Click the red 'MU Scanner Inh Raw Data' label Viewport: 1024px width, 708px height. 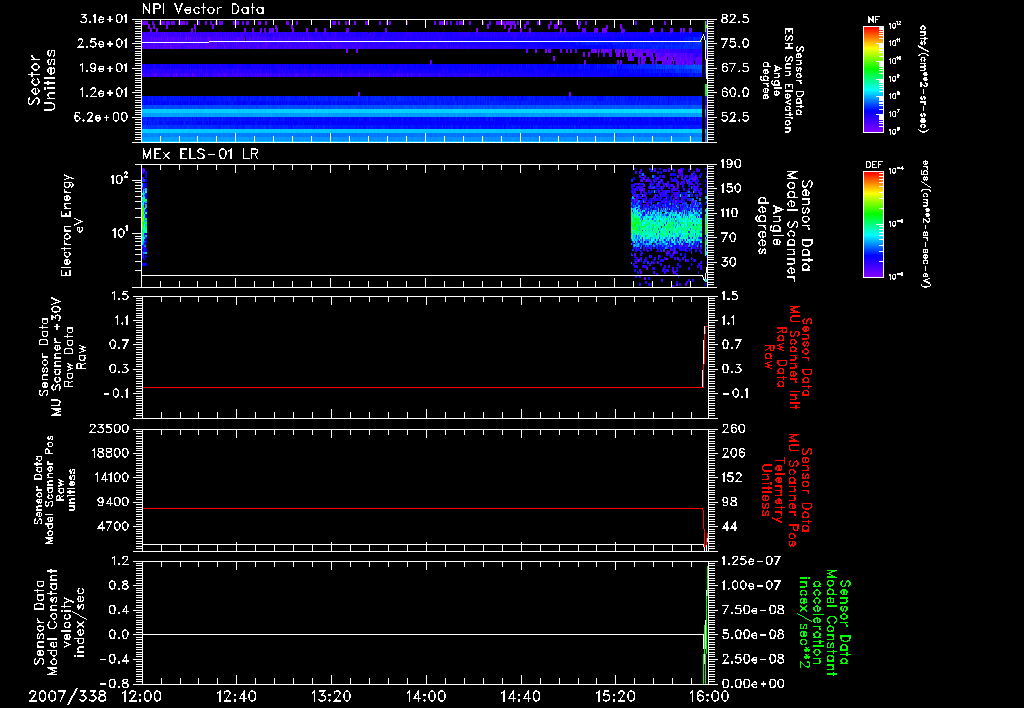click(788, 357)
